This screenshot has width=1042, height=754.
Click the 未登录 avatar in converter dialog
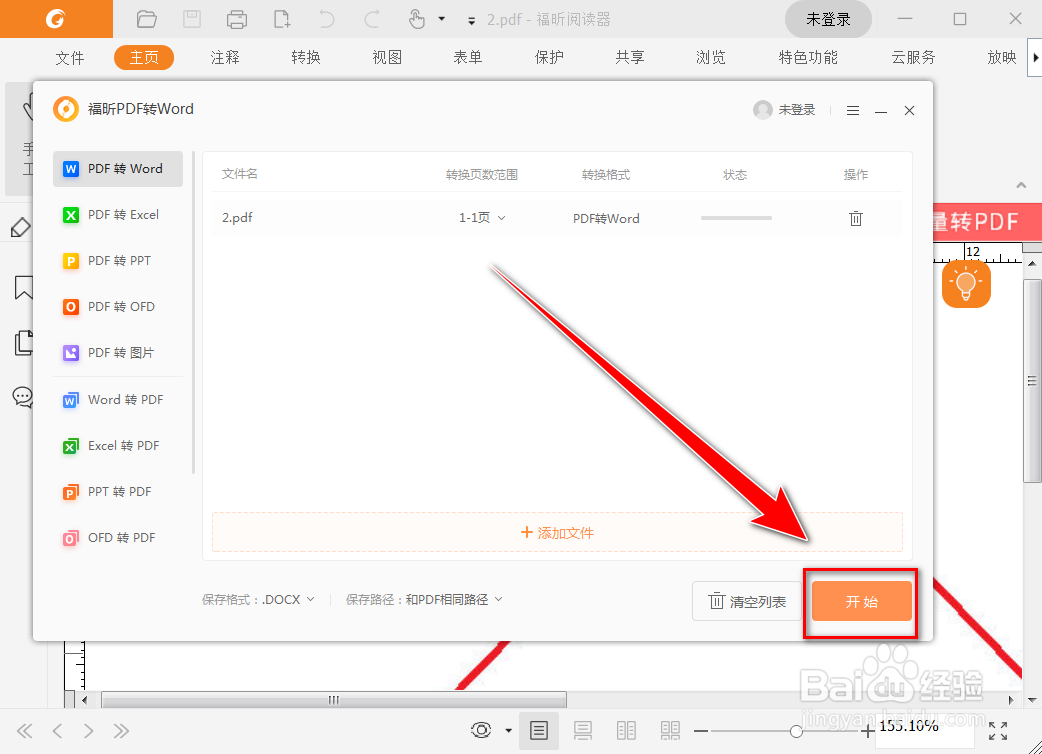coord(763,110)
